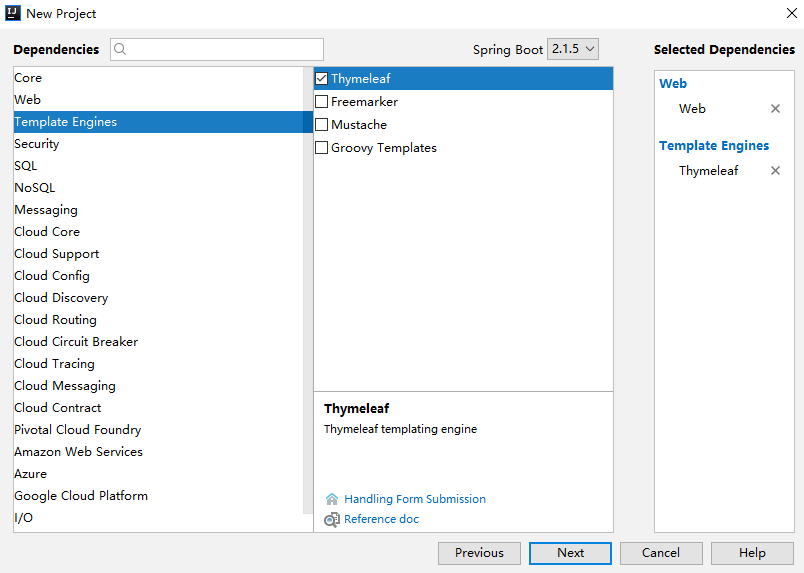The image size is (804, 573).
Task: Open the Spring Boot version dropdown
Action: (574, 49)
